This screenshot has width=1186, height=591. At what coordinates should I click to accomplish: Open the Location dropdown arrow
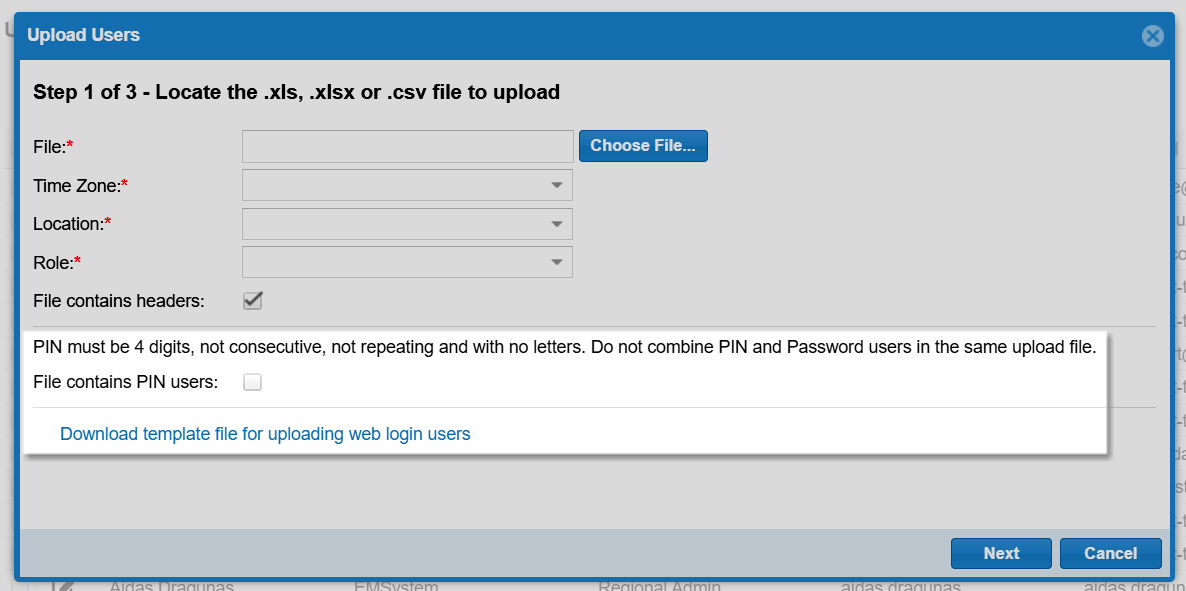click(x=557, y=223)
